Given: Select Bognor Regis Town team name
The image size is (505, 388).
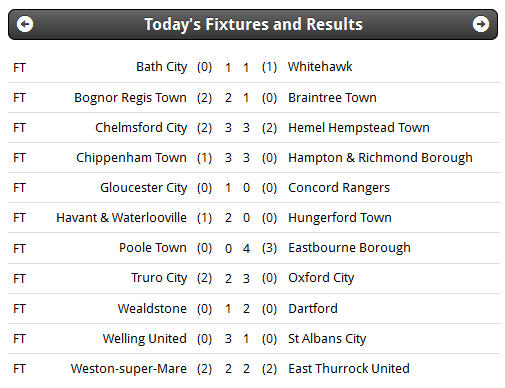Looking at the screenshot, I should coord(130,98).
